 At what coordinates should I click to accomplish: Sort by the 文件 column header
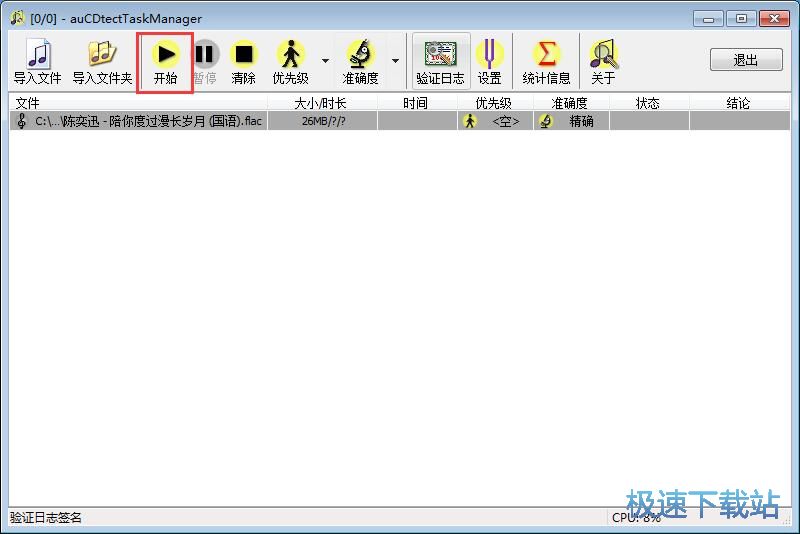(138, 103)
